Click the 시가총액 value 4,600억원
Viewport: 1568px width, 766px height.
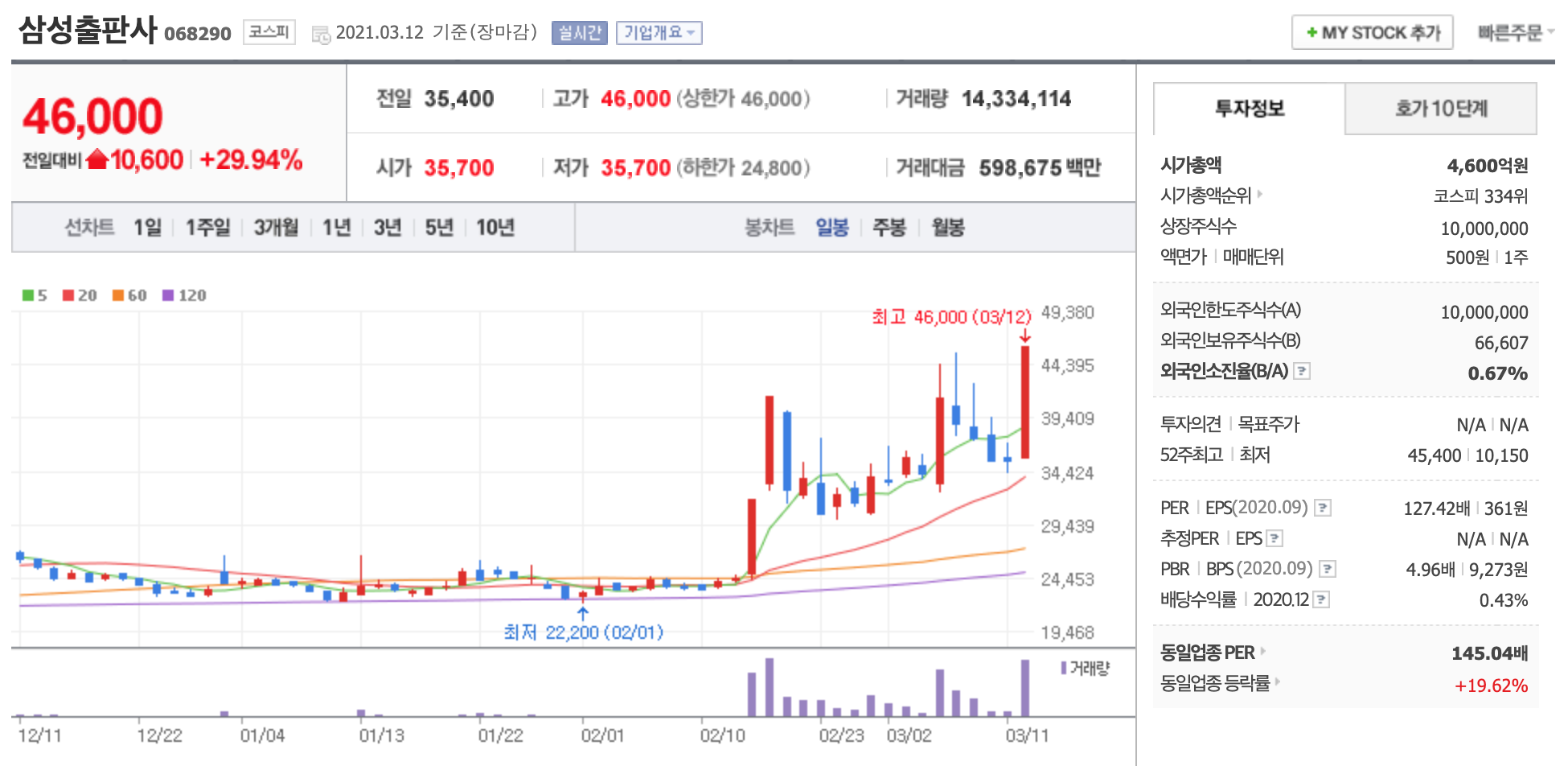(1488, 166)
